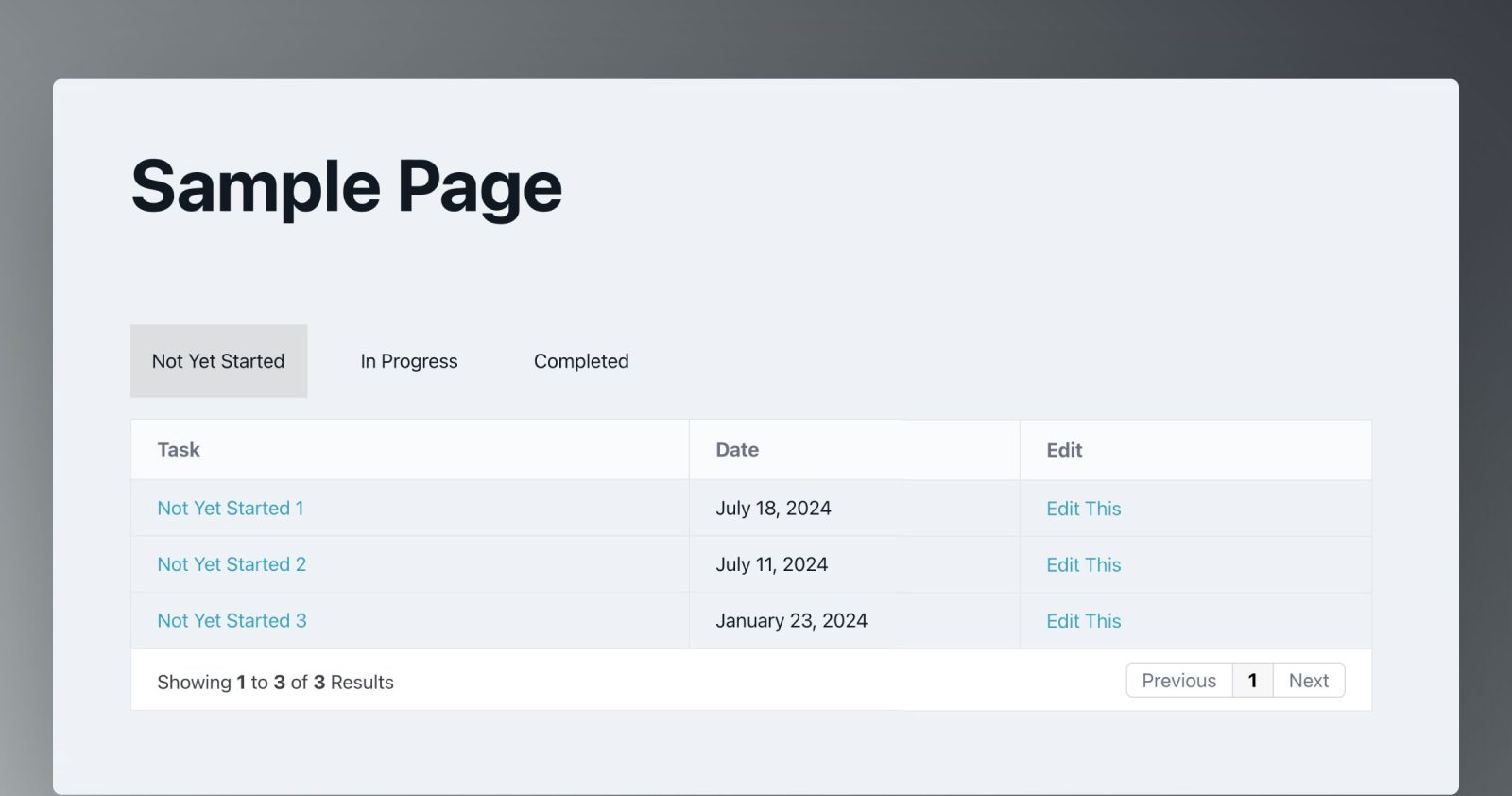Select page 1 in the pagination
This screenshot has width=1512, height=796.
[x=1252, y=681]
